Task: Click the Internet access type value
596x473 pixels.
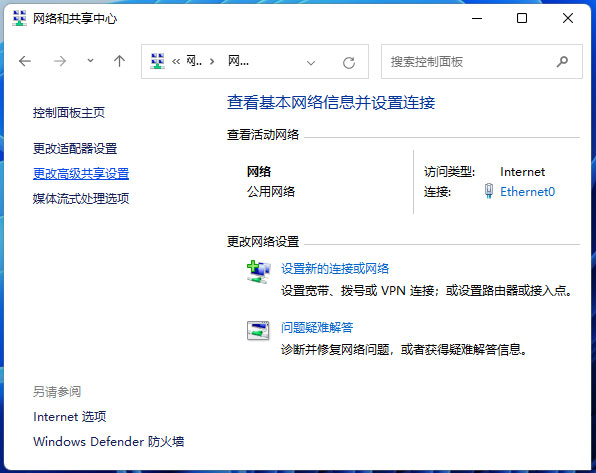Action: pyautogui.click(x=522, y=172)
